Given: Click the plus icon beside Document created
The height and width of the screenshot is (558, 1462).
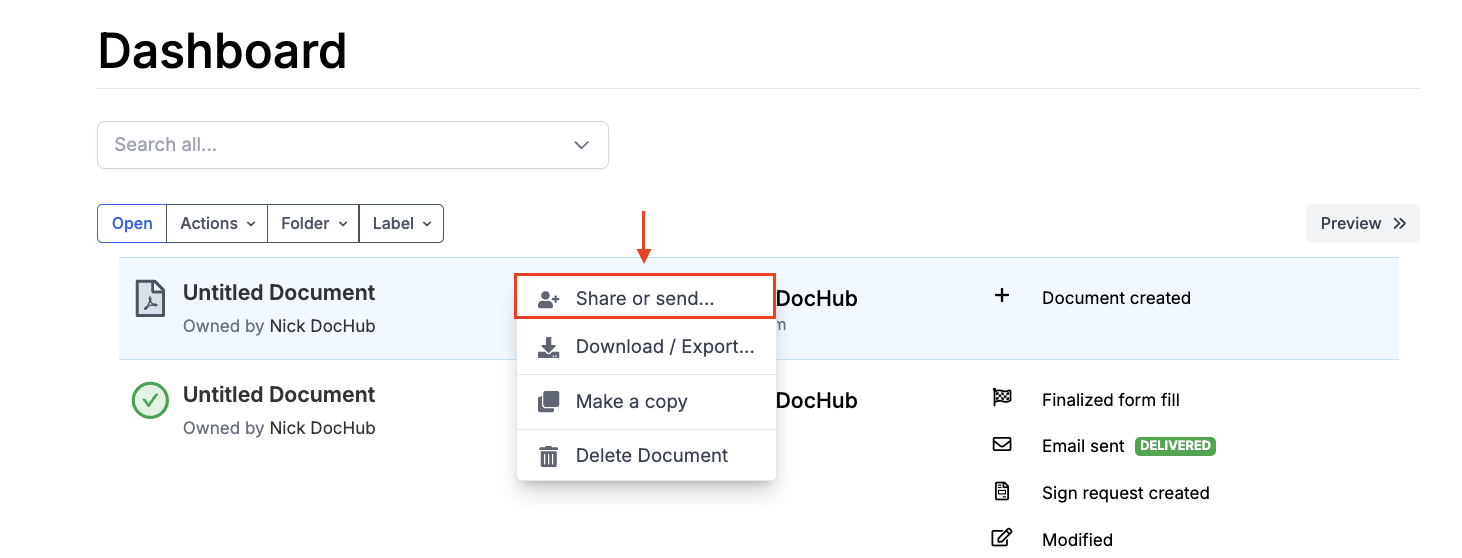Looking at the screenshot, I should pyautogui.click(x=1001, y=296).
